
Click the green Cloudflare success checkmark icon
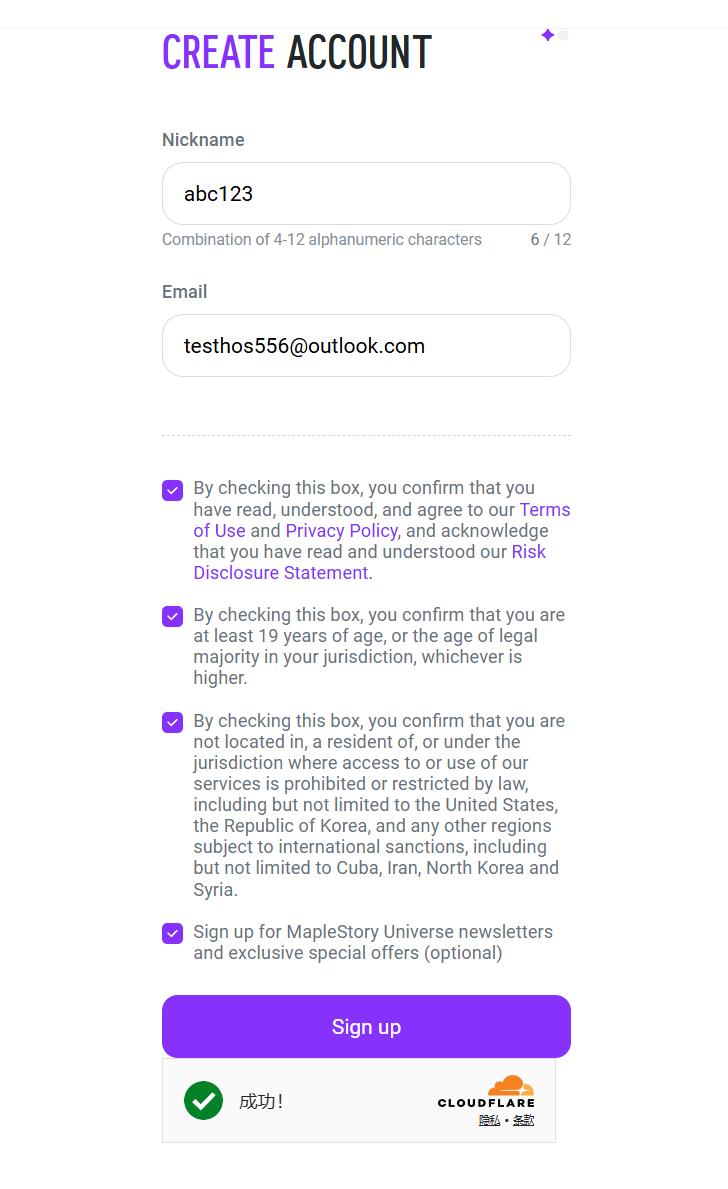(203, 1100)
